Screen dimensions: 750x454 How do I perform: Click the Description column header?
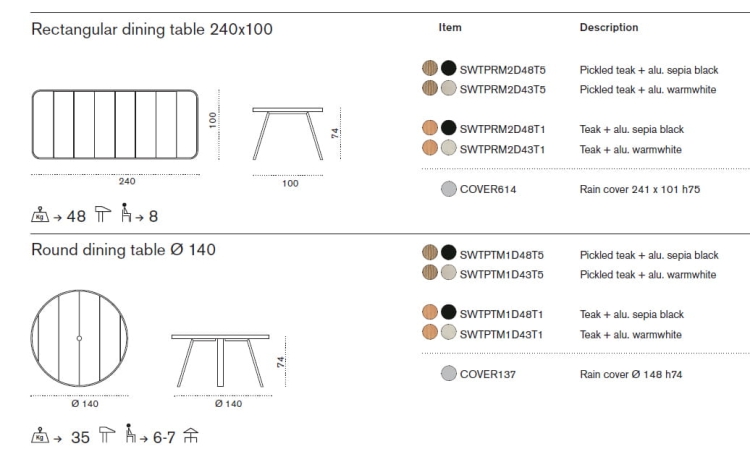[608, 28]
